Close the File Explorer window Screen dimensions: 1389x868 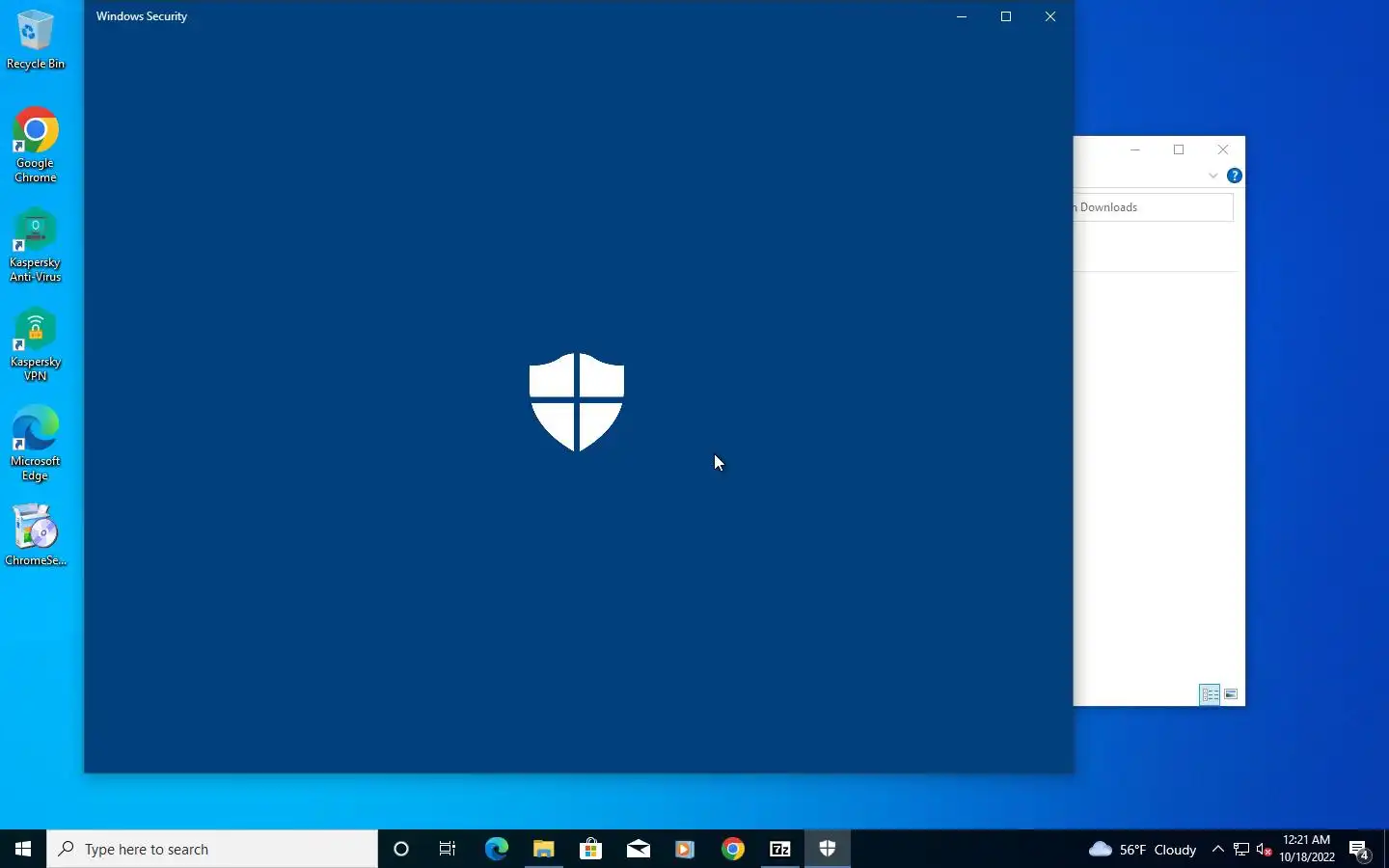point(1223,149)
